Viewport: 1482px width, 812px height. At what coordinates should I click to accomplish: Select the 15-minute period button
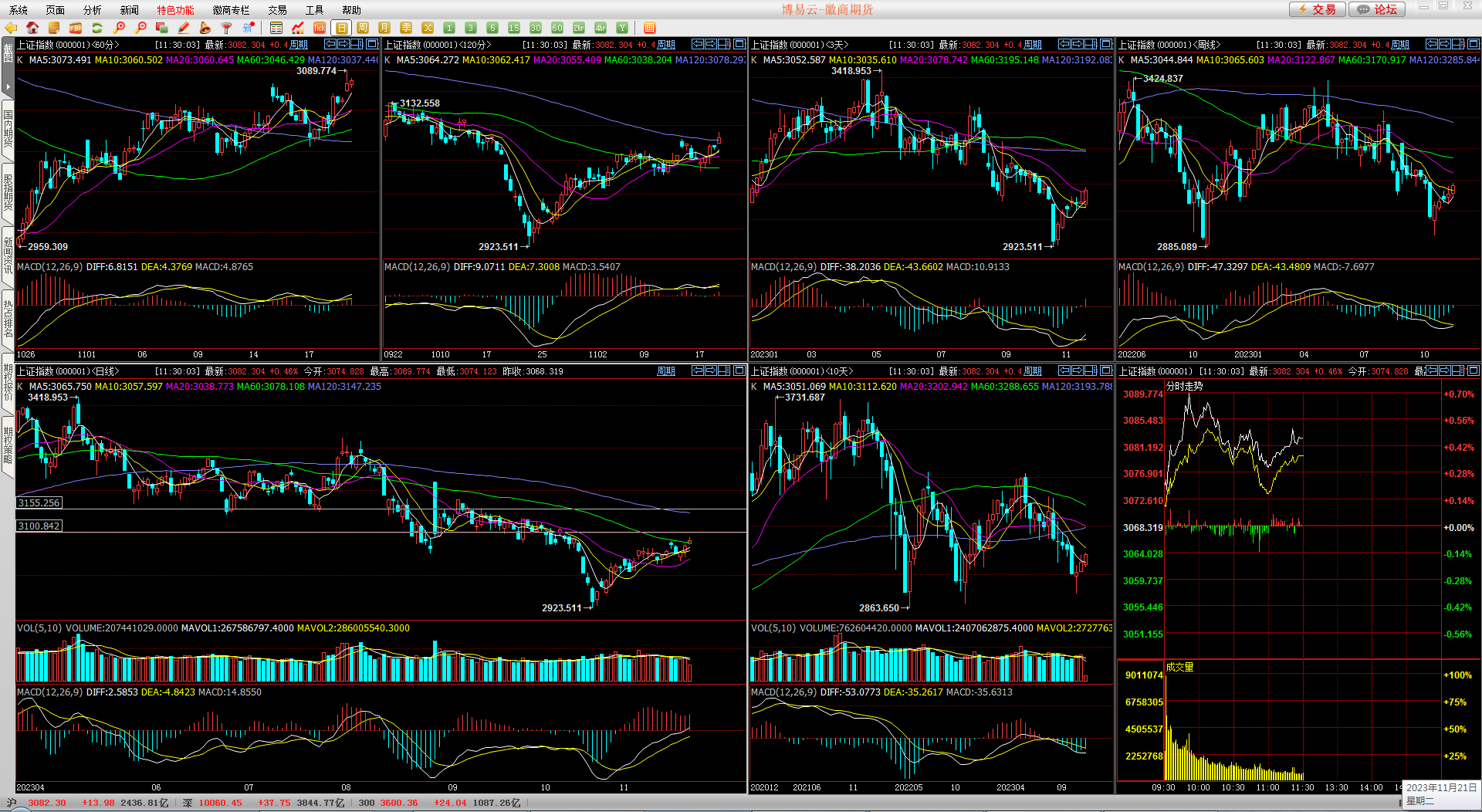click(514, 28)
